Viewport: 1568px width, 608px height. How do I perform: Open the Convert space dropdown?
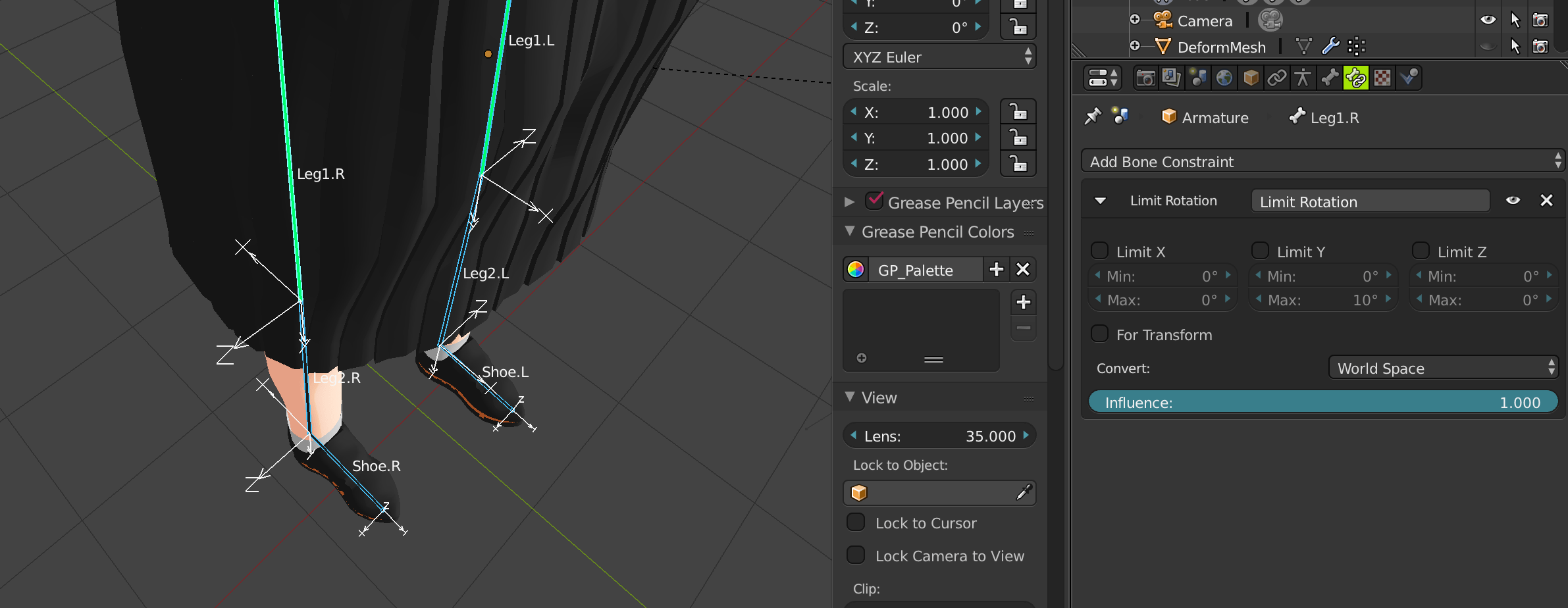tap(1444, 368)
